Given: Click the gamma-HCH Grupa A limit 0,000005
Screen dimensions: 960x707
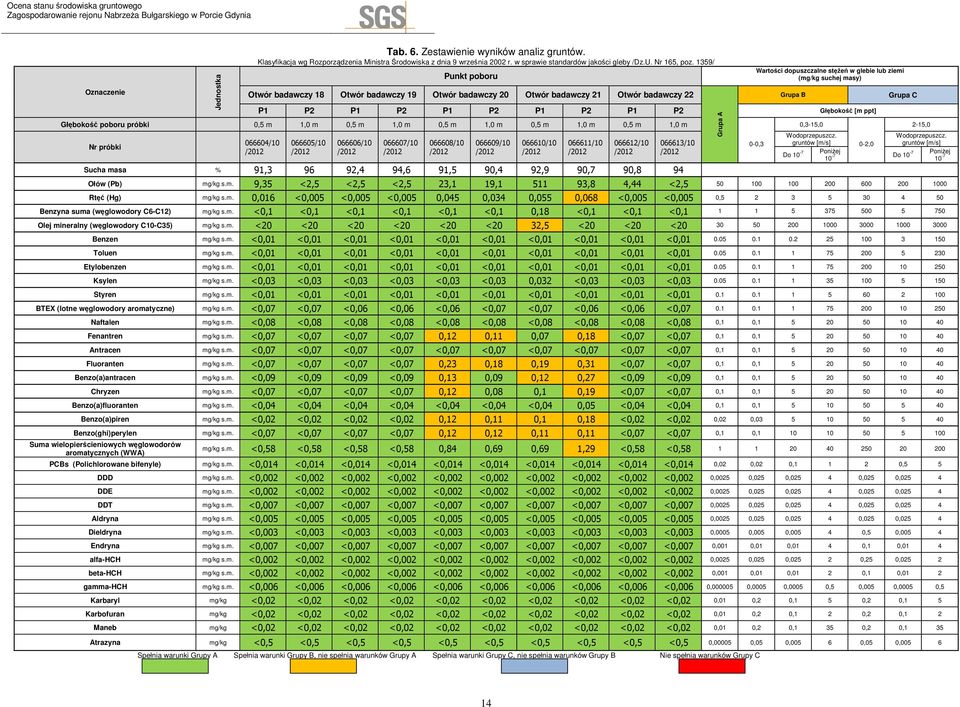Looking at the screenshot, I should tap(720, 586).
